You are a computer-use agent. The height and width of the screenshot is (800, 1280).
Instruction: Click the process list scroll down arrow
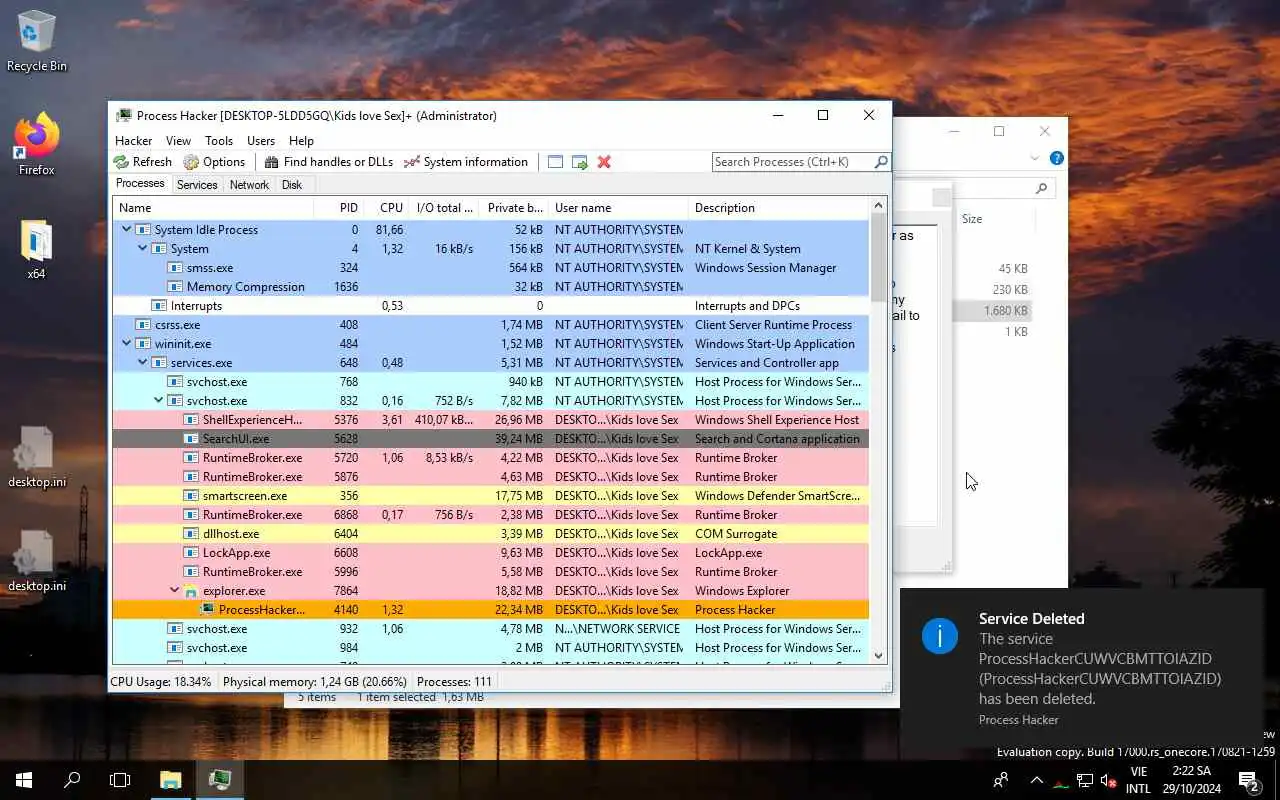click(x=879, y=656)
